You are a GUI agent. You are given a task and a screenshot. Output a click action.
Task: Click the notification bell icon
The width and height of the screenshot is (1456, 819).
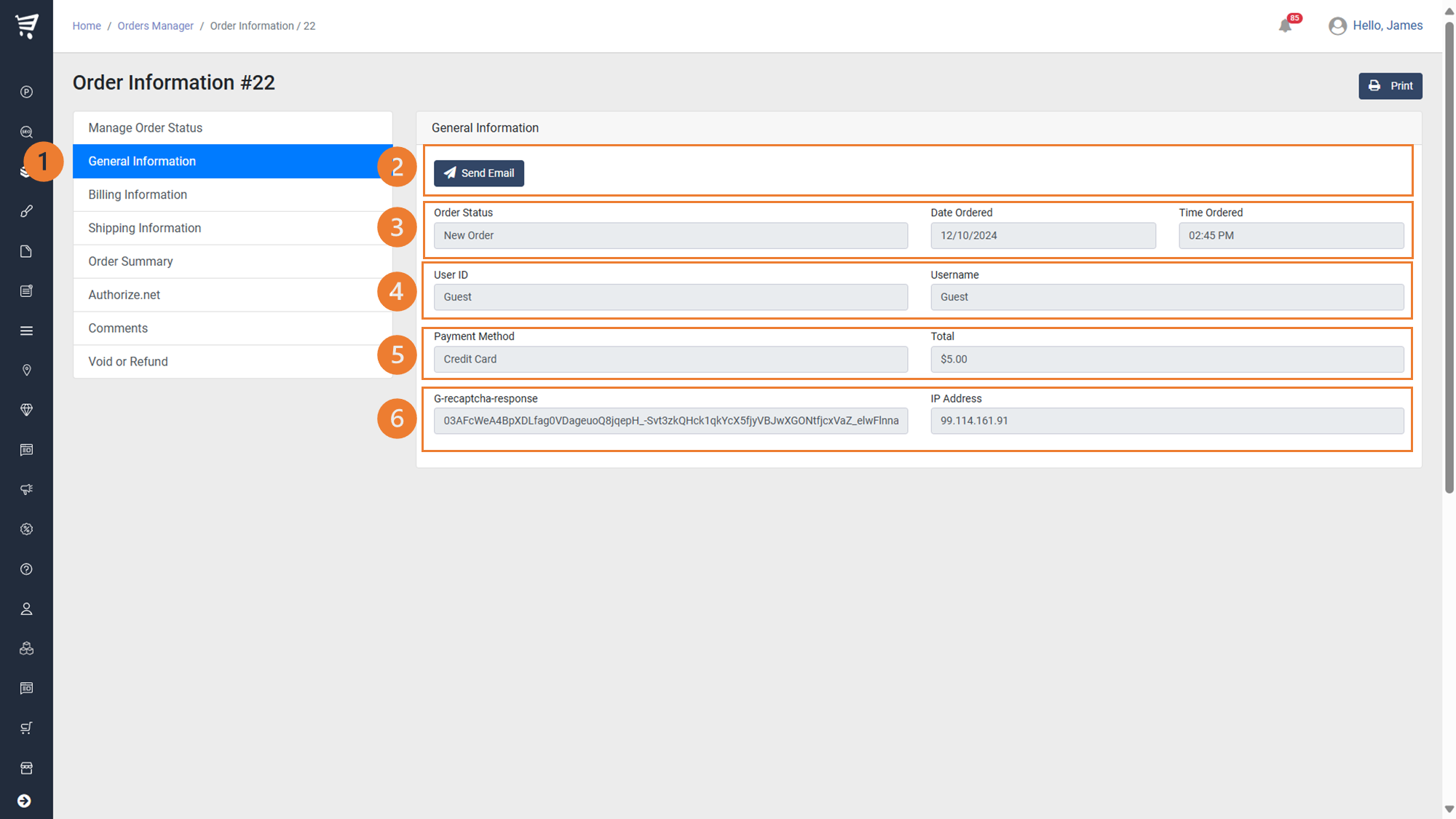1285,26
